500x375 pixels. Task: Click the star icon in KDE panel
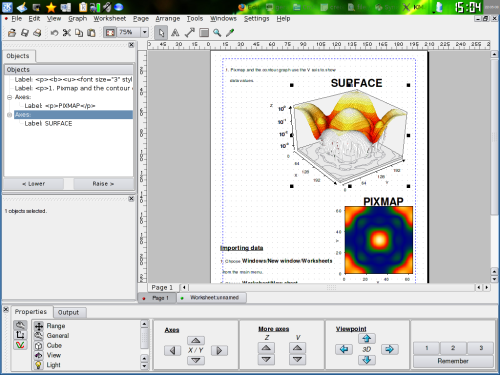(x=51, y=7)
